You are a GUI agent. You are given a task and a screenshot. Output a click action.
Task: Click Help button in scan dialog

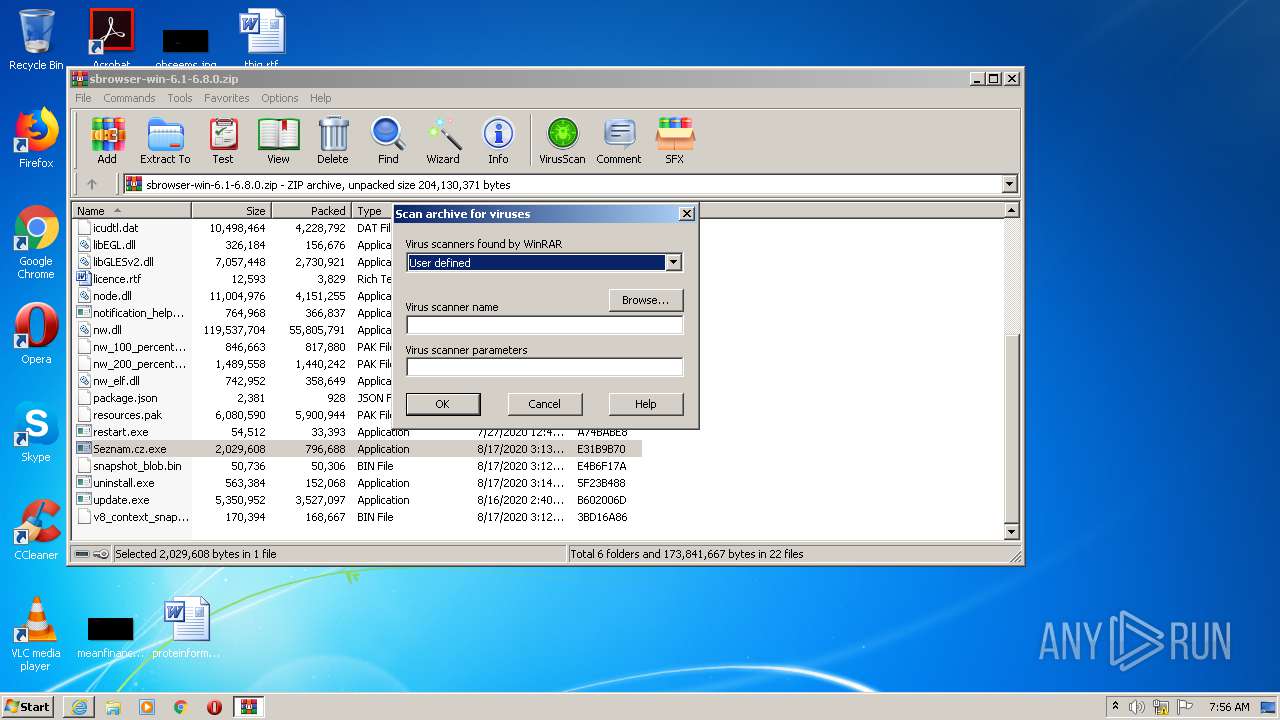point(646,404)
